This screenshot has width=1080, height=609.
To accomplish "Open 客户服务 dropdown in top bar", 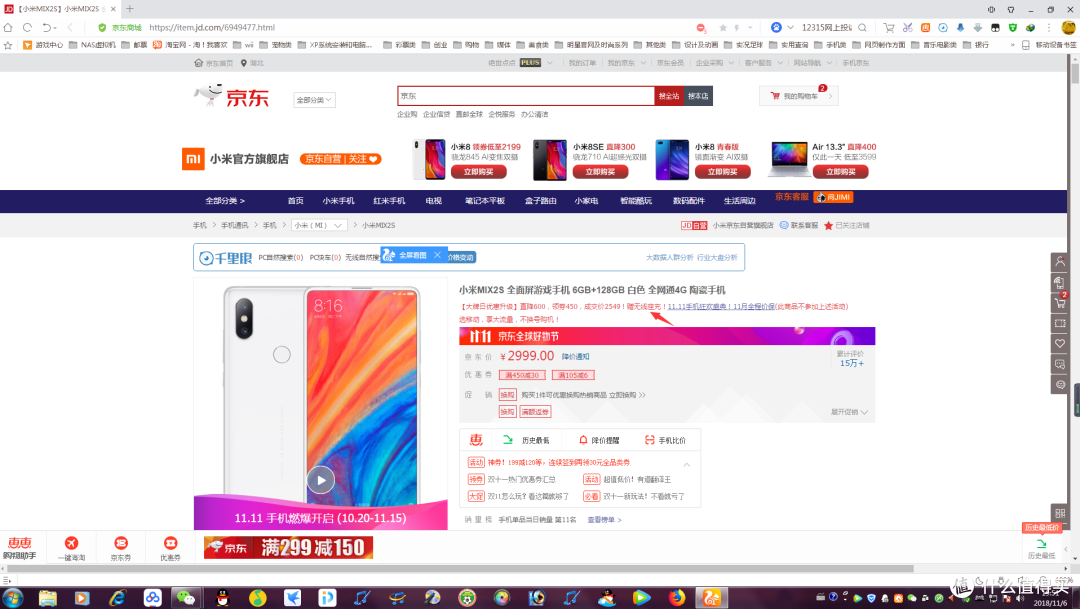I will [763, 63].
